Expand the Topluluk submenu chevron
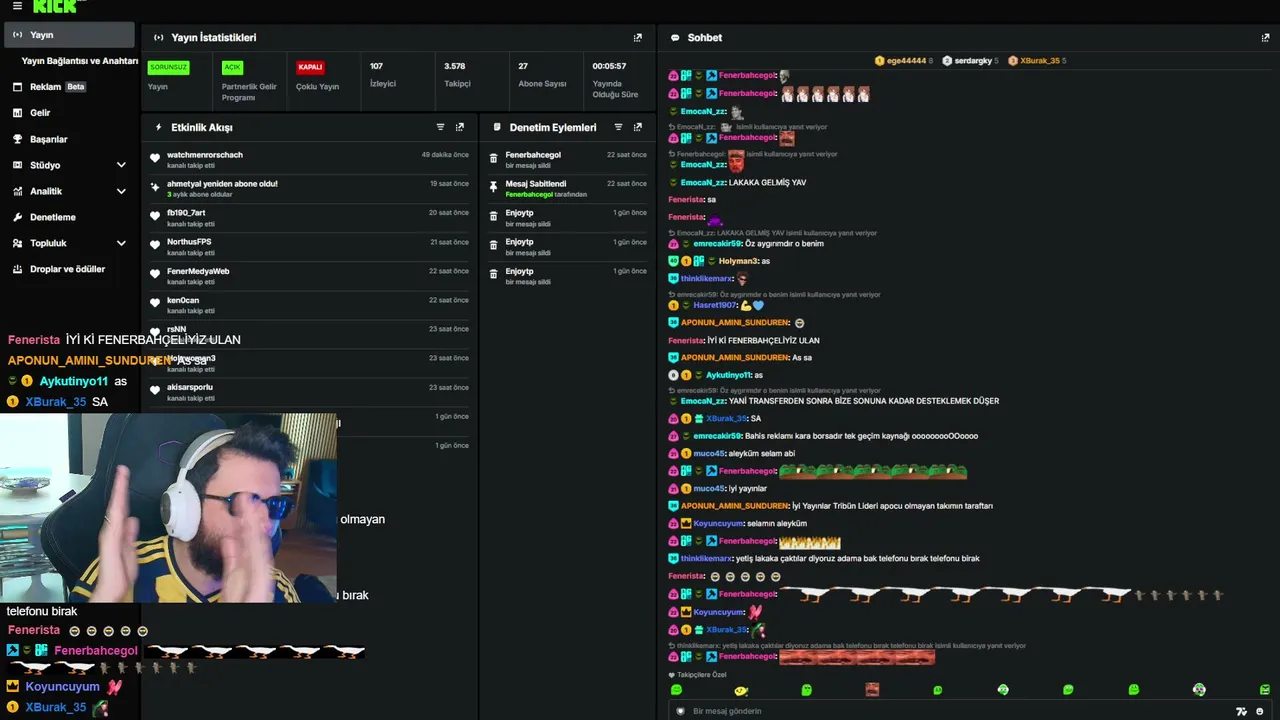Screen dimensions: 1280x720 pyautogui.click(x=121, y=243)
